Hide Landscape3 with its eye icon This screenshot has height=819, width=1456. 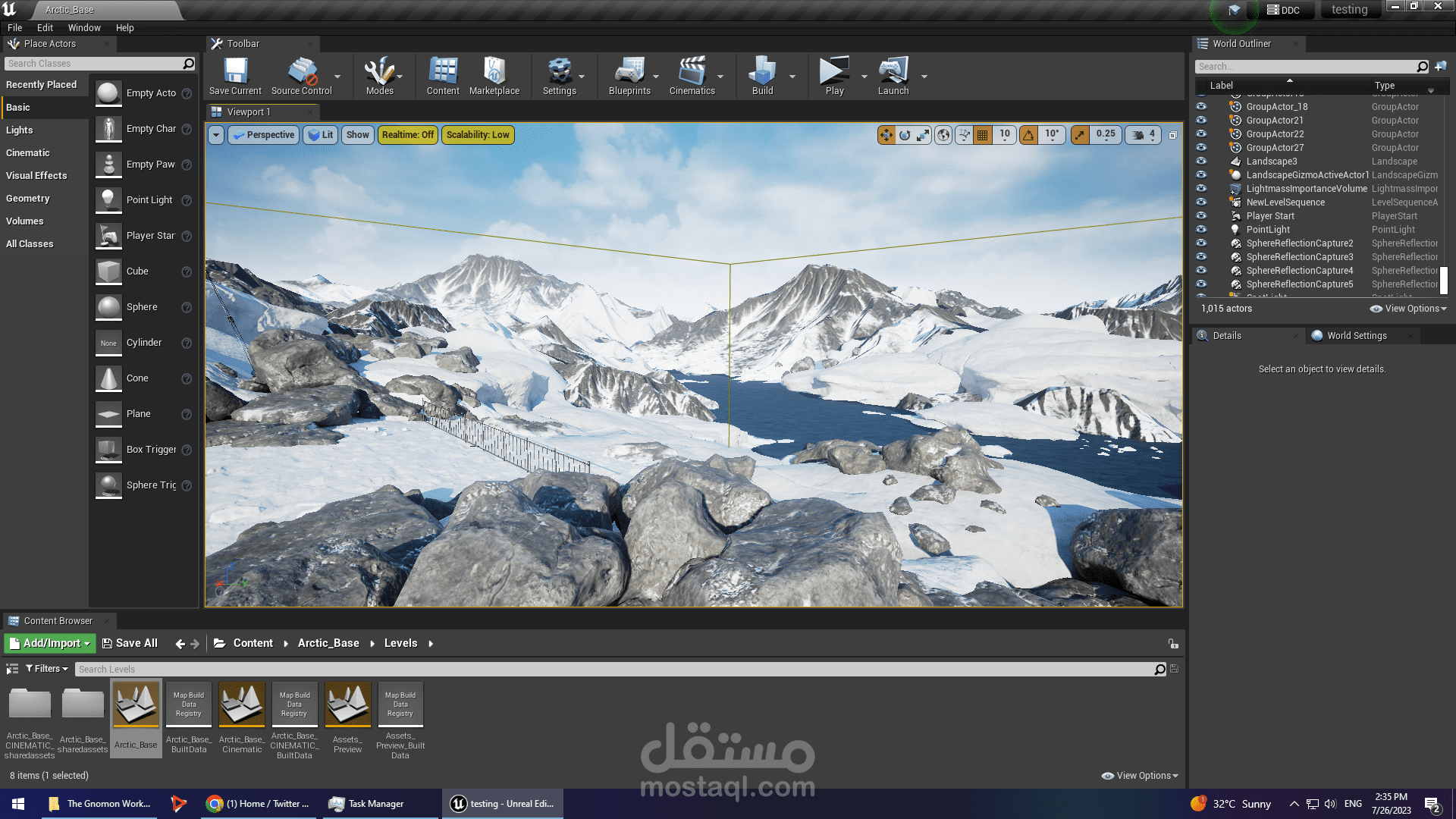[x=1201, y=162]
